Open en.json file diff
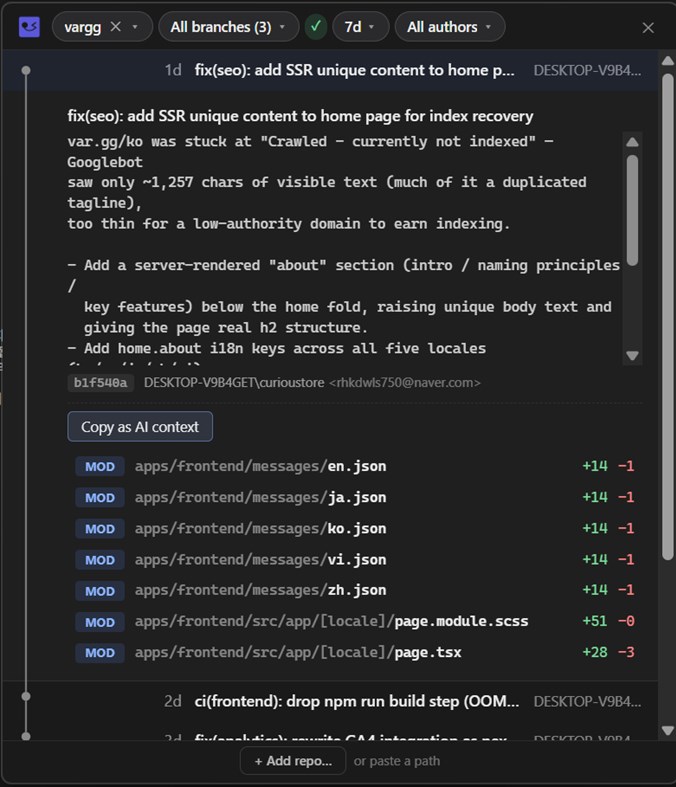Screen dimensions: 676x787 click(x=355, y=466)
